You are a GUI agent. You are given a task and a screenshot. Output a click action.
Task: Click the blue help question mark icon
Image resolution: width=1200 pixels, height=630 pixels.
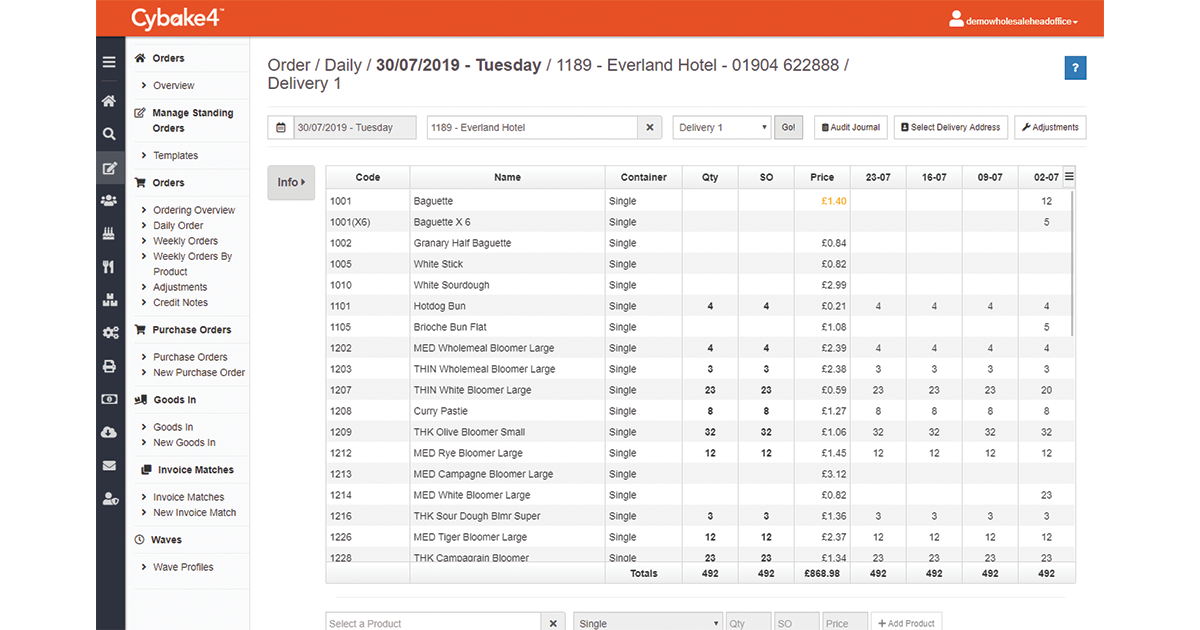tap(1075, 67)
